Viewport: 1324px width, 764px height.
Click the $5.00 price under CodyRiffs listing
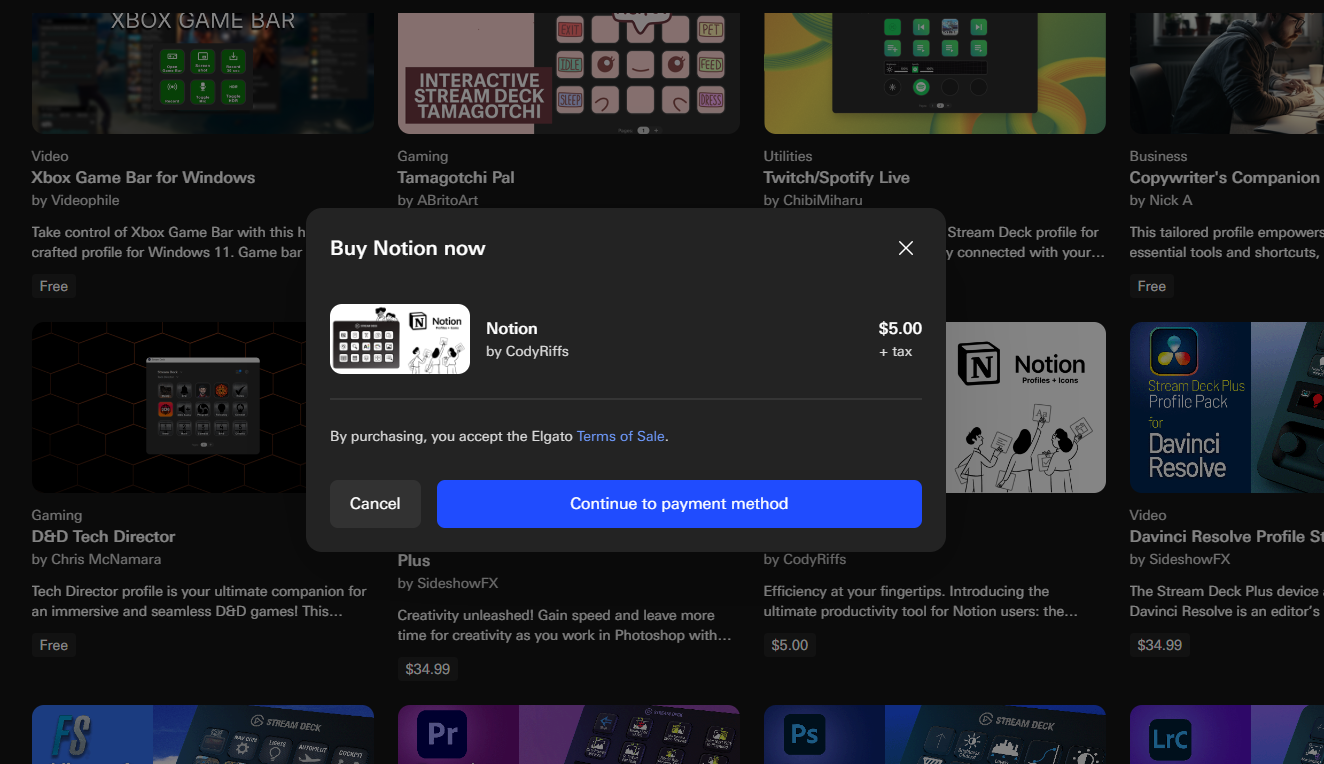[x=790, y=645]
